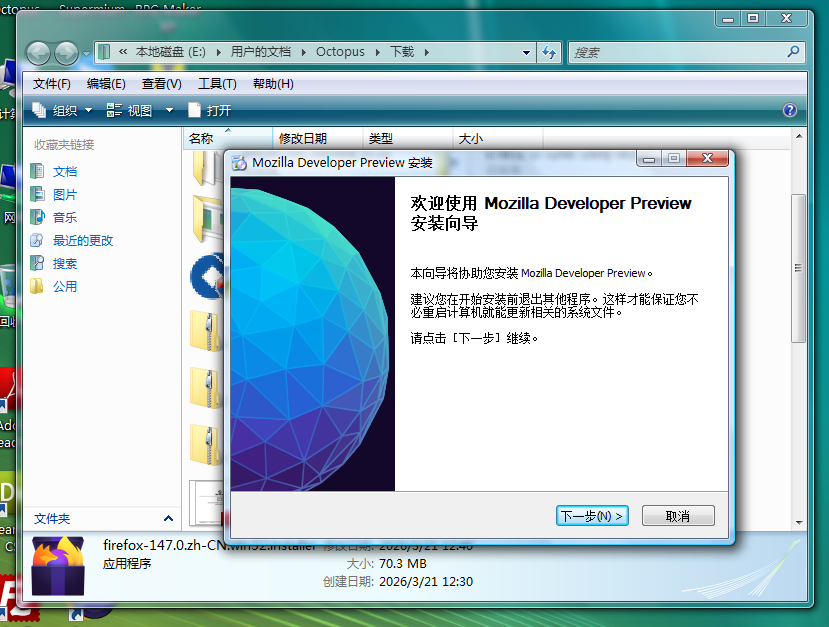The image size is (829, 627).
Task: Select 音乐 in the favorites sidebar
Action: [65, 217]
